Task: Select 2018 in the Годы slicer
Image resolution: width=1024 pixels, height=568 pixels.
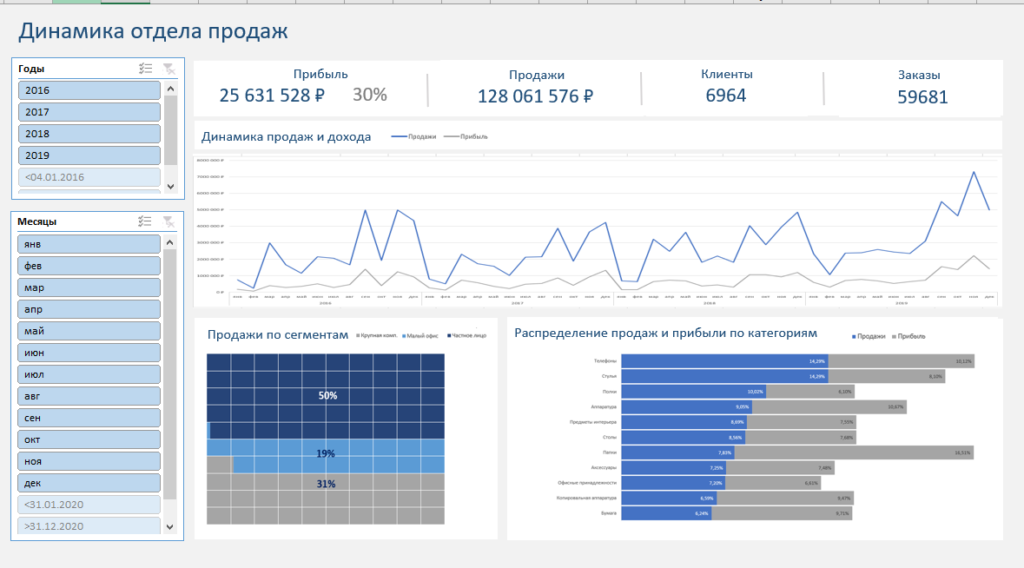Action: point(89,134)
